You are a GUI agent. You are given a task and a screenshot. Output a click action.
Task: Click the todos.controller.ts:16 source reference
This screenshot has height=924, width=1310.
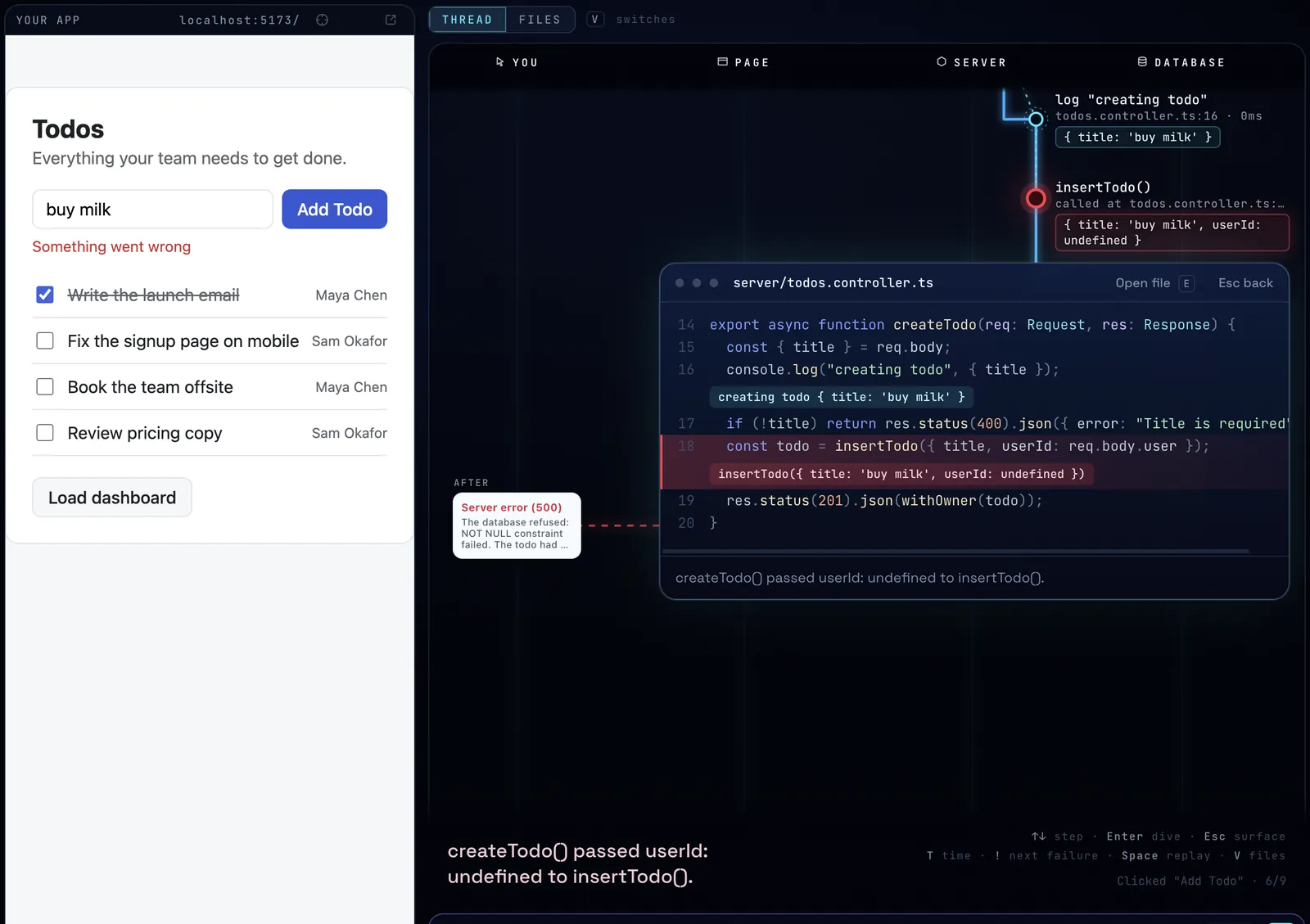pyautogui.click(x=1136, y=116)
